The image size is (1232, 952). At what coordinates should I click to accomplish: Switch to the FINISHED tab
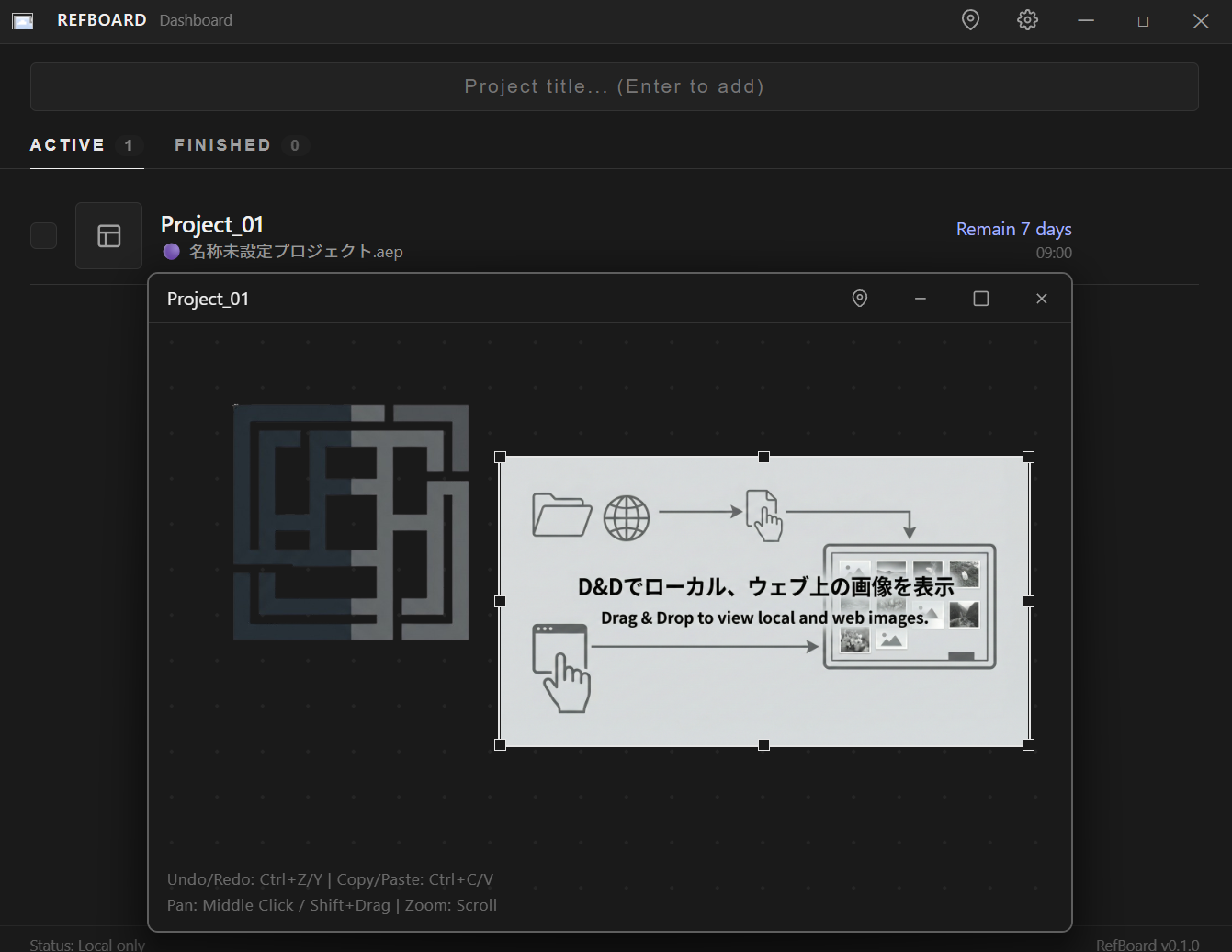coord(223,145)
